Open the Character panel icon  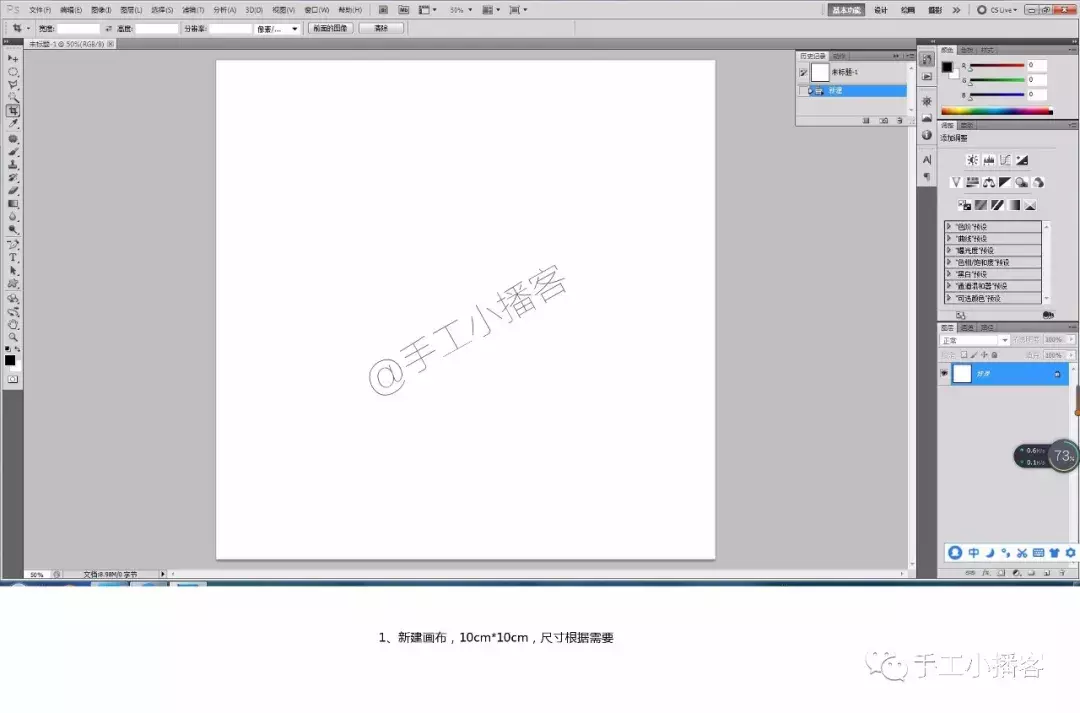point(927,160)
